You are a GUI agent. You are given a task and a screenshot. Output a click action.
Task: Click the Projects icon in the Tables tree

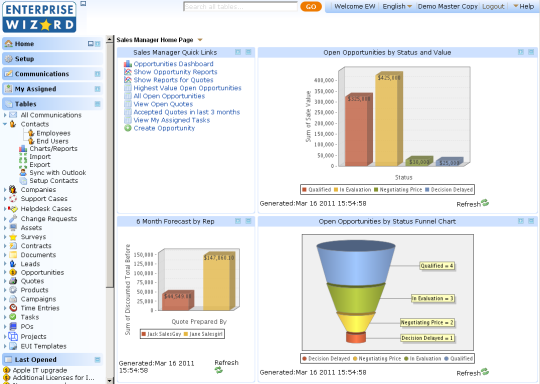(x=13, y=336)
